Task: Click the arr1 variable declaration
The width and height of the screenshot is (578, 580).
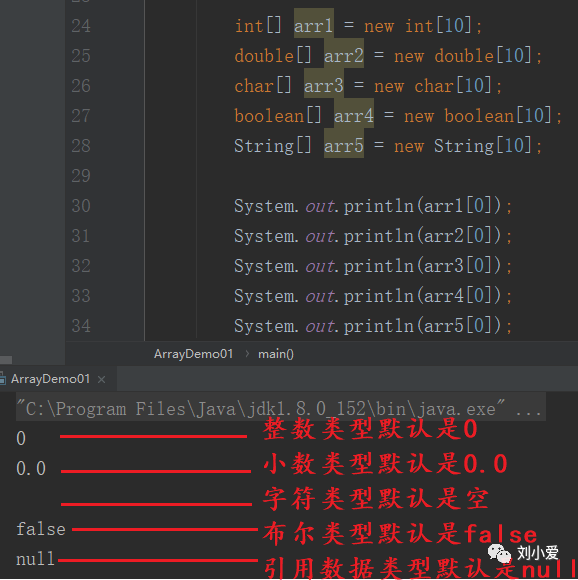Action: (x=314, y=26)
